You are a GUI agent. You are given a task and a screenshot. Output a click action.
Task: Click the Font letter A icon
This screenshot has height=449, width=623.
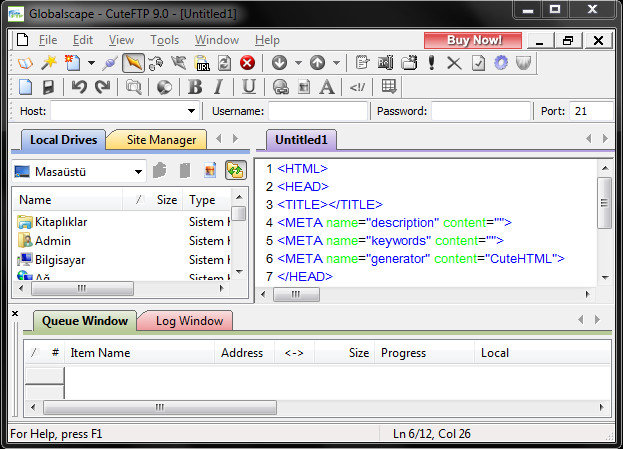point(327,87)
